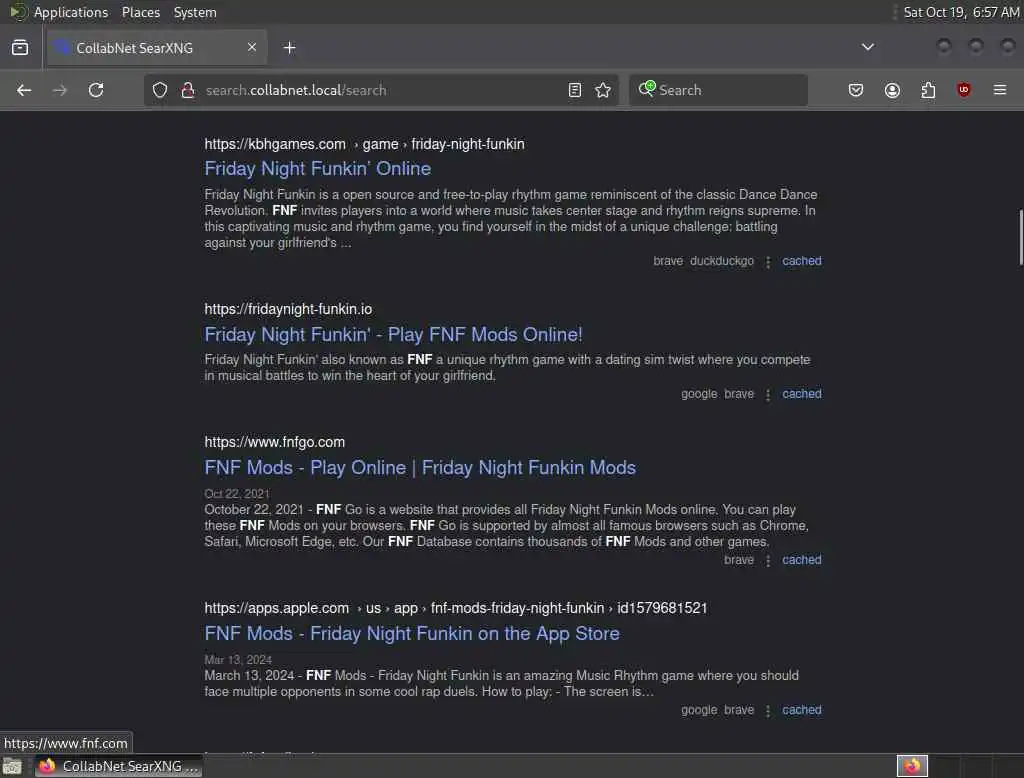Open cached link for fridaynight-funkin.io result
Screen dimensions: 1024x778
tap(802, 394)
